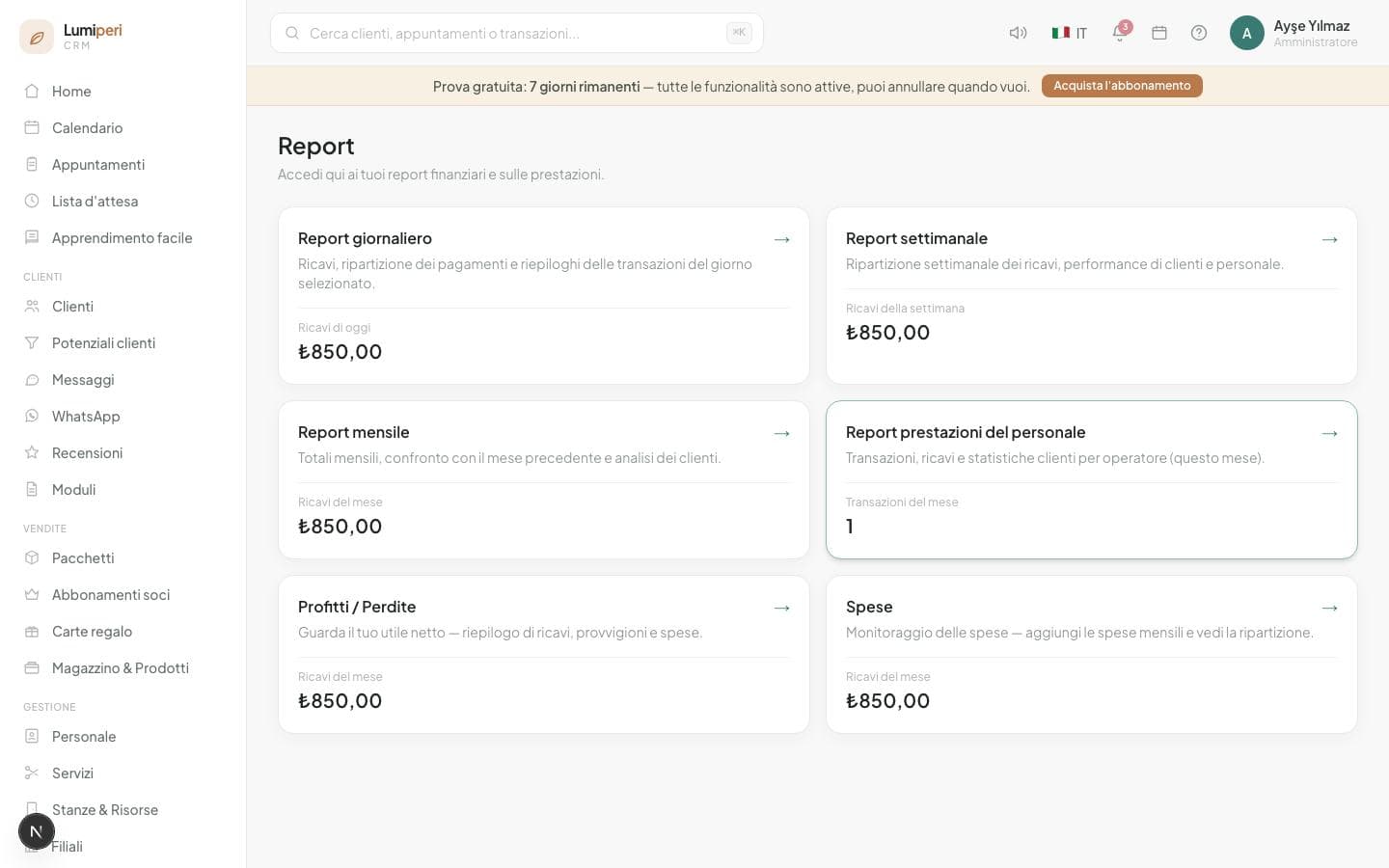Click the badge icon beside Personale

[32, 736]
